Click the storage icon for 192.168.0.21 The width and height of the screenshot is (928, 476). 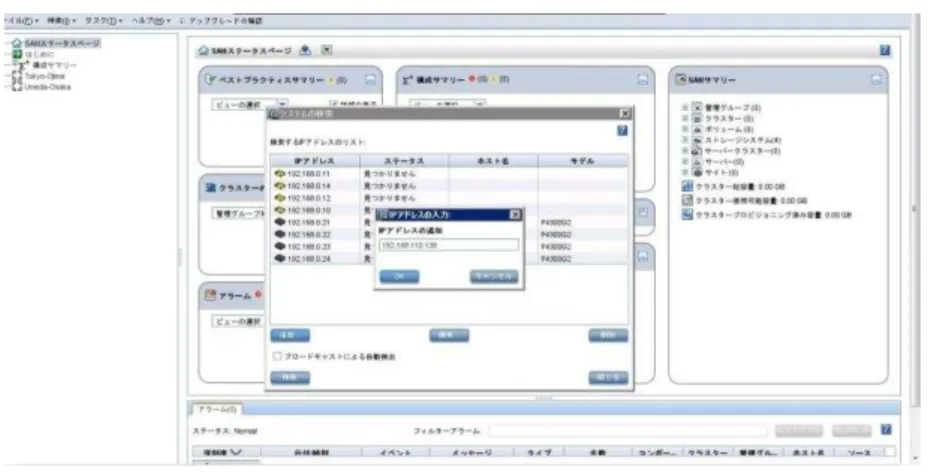coord(280,222)
